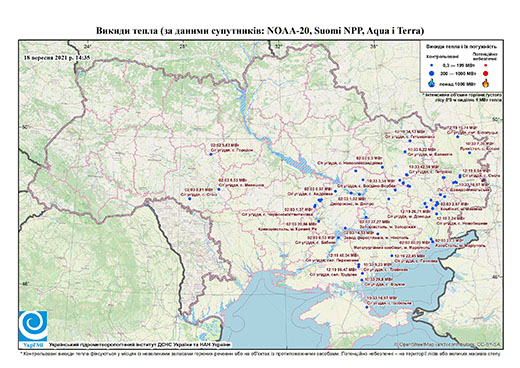520x368 pixels.
Task: Click the southernmost blue marker in Crimea
Action: click(367, 307)
